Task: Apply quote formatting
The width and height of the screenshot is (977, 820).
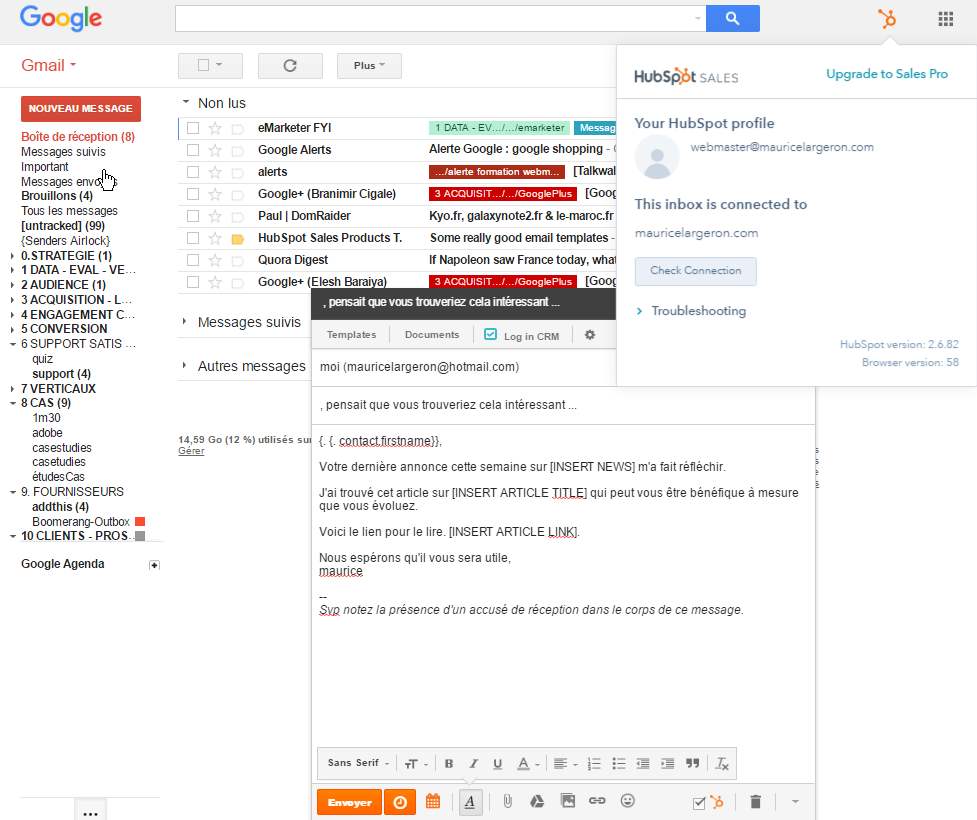Action: [x=692, y=764]
